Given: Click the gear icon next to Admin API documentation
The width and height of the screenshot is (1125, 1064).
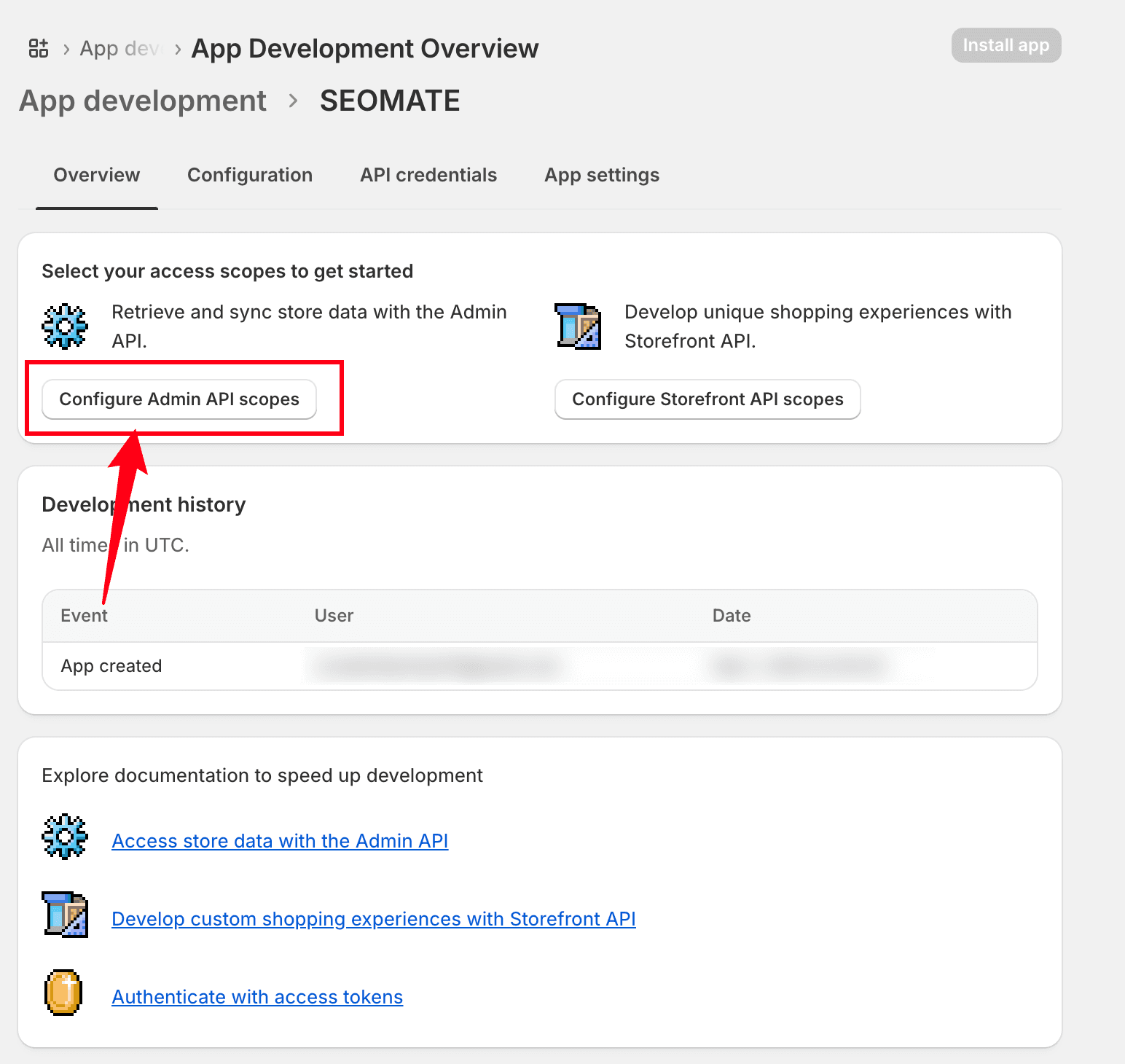Looking at the screenshot, I should point(65,837).
